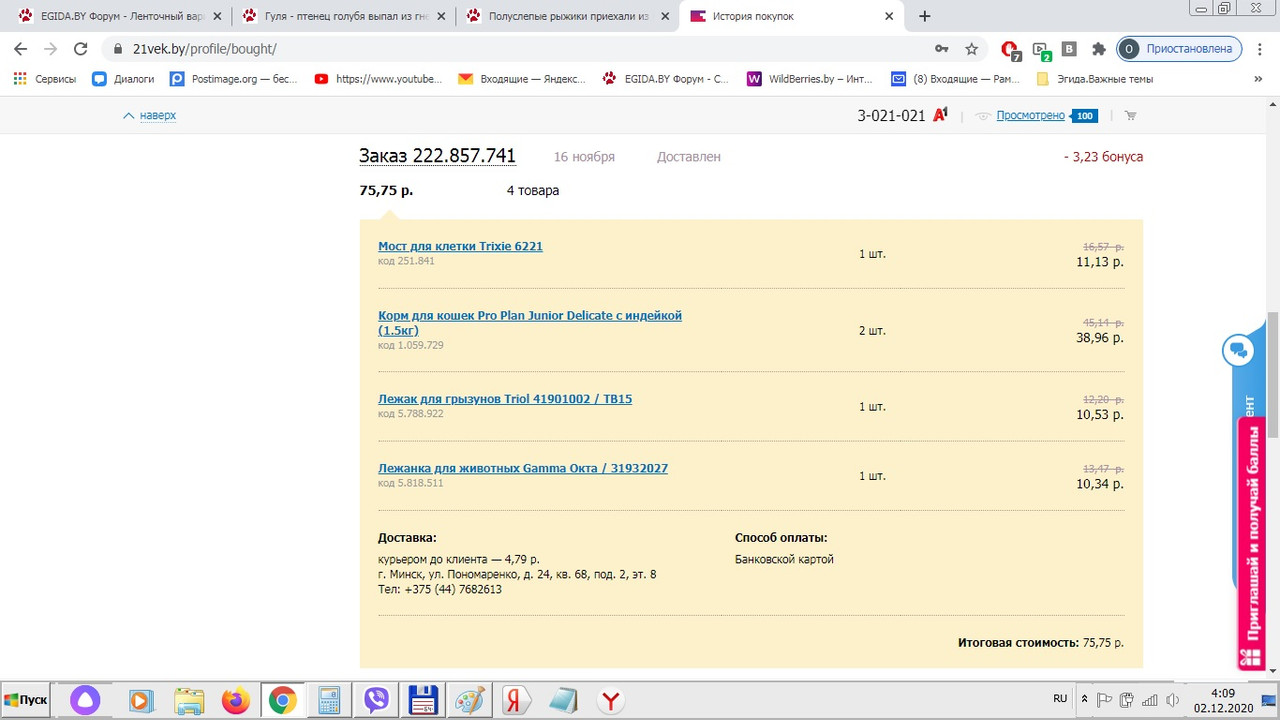
Task: Open the calculator in the taskbar
Action: (329, 701)
